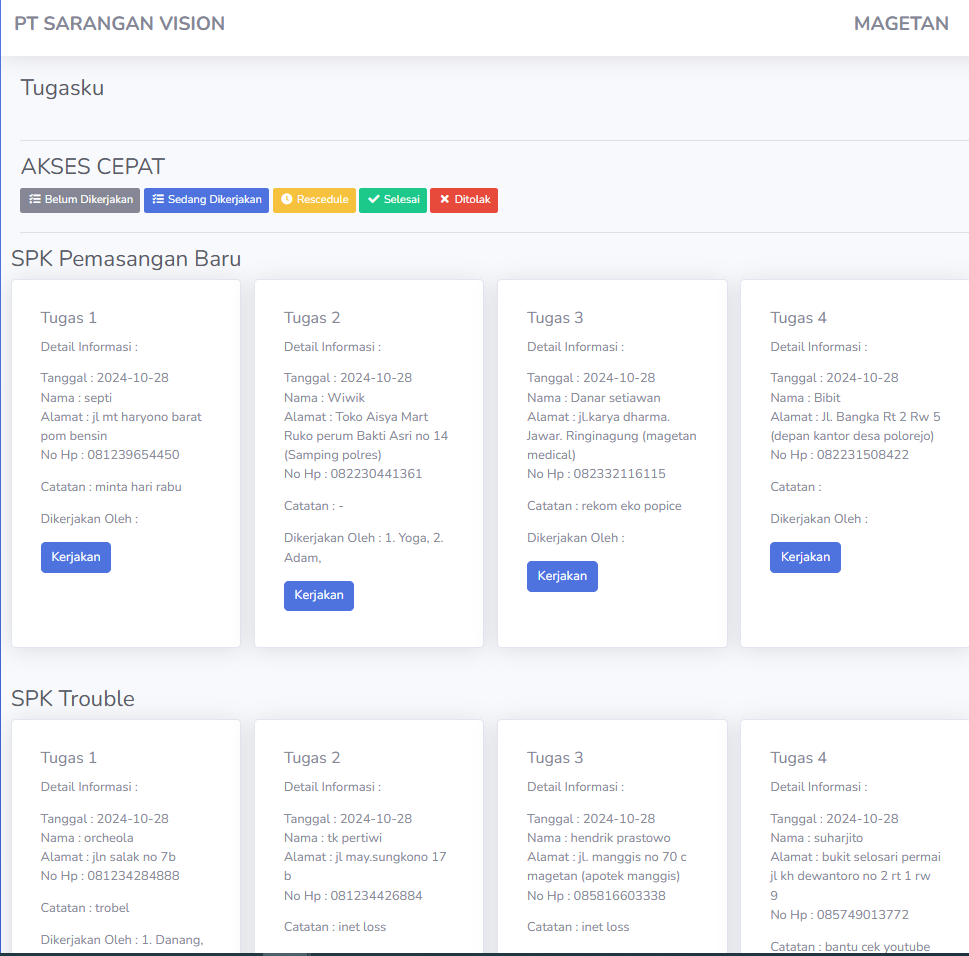969x956 pixels.
Task: Click the SPK Pemasangan Baru heading
Action: pyautogui.click(x=126, y=258)
